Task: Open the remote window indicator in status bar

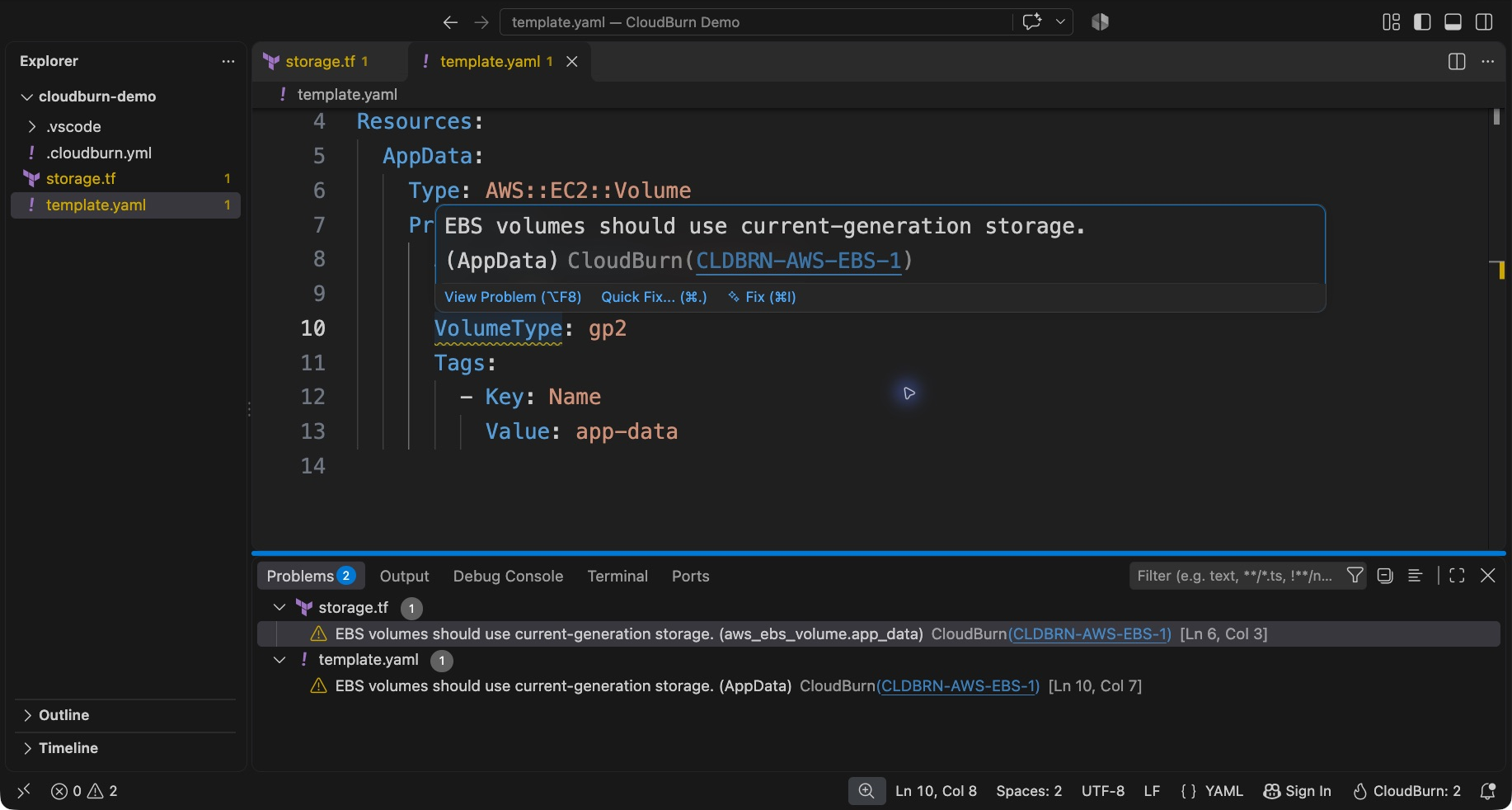Action: click(x=24, y=791)
